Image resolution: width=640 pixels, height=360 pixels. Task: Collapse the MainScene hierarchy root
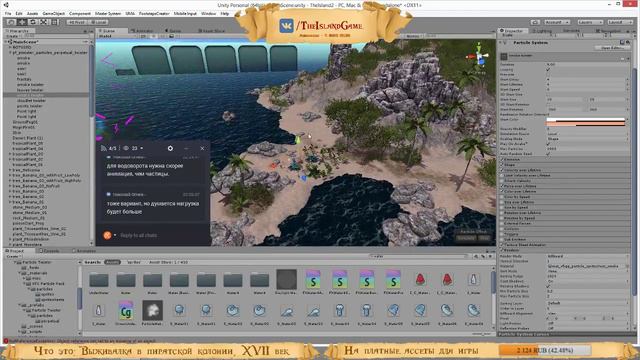pyautogui.click(x=7, y=42)
